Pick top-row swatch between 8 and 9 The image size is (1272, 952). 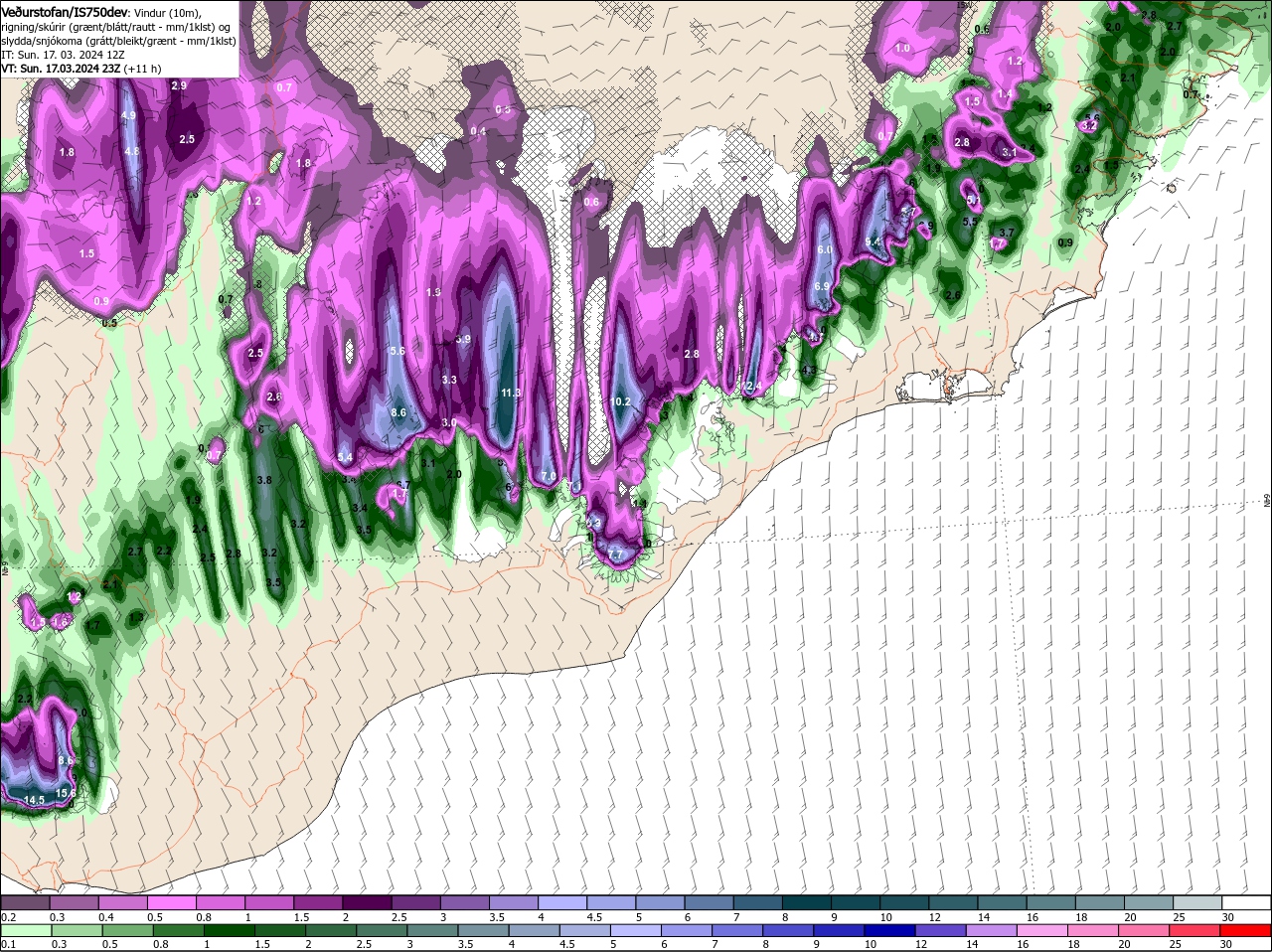807,902
